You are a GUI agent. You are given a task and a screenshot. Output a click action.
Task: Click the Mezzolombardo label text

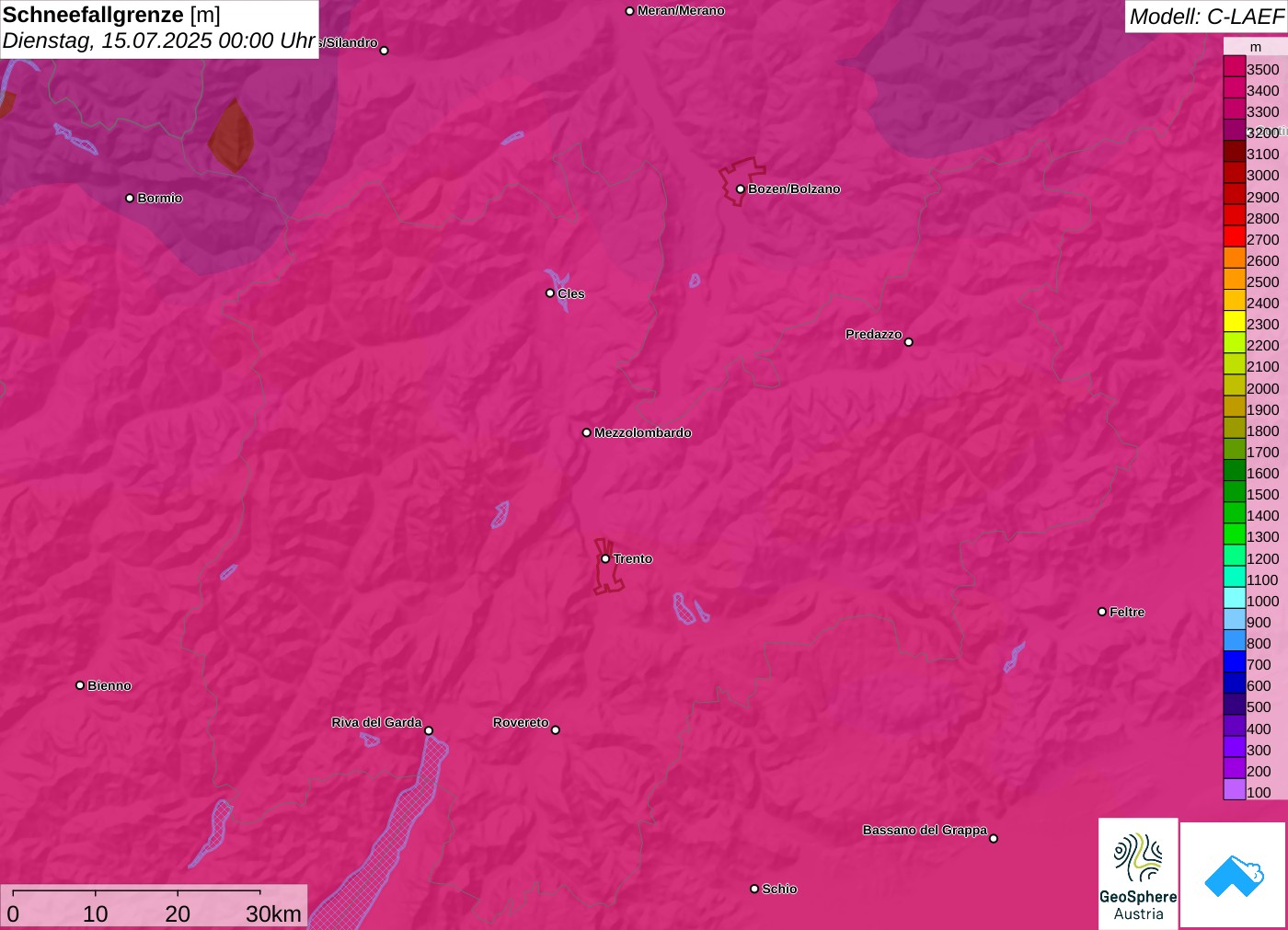[x=643, y=432]
